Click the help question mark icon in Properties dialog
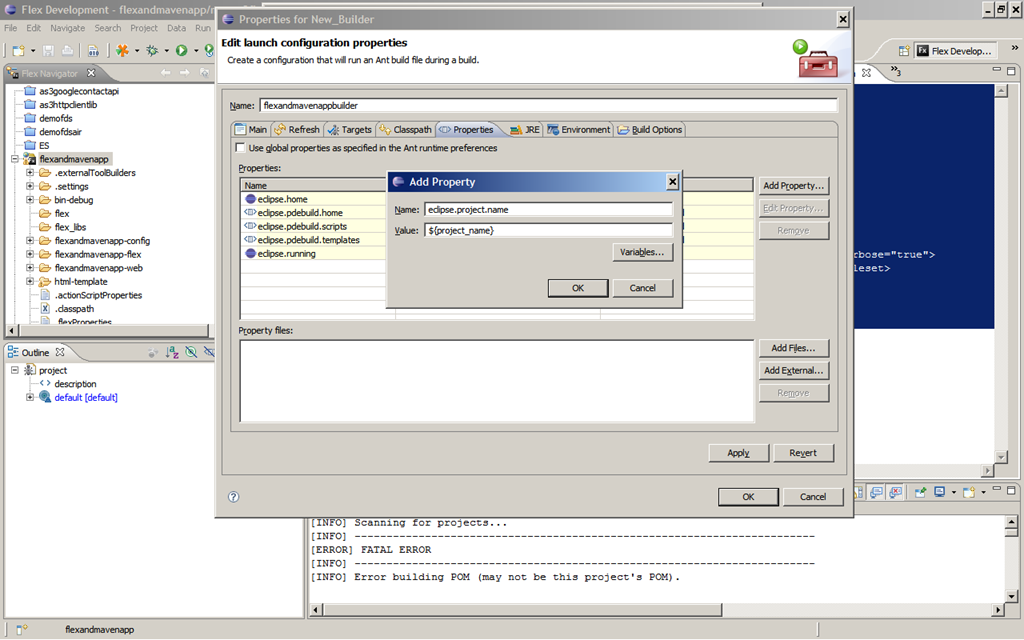 (233, 497)
